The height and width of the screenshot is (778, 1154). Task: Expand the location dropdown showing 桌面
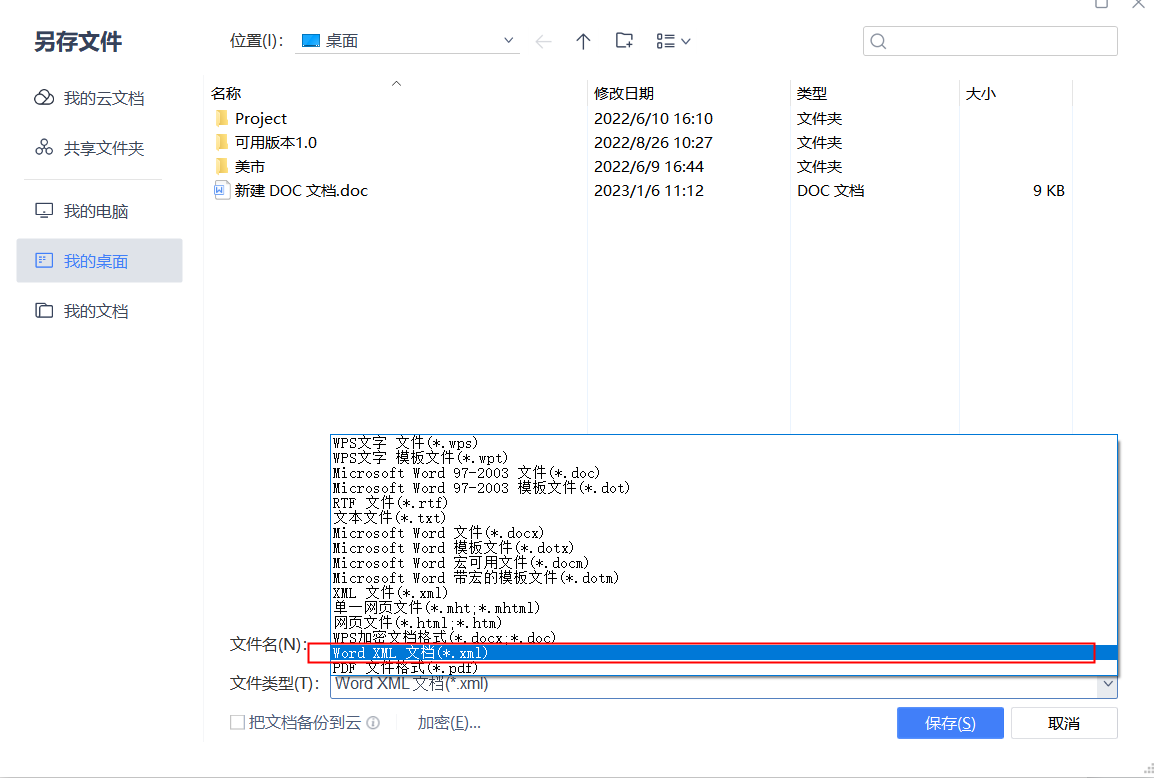pyautogui.click(x=508, y=41)
